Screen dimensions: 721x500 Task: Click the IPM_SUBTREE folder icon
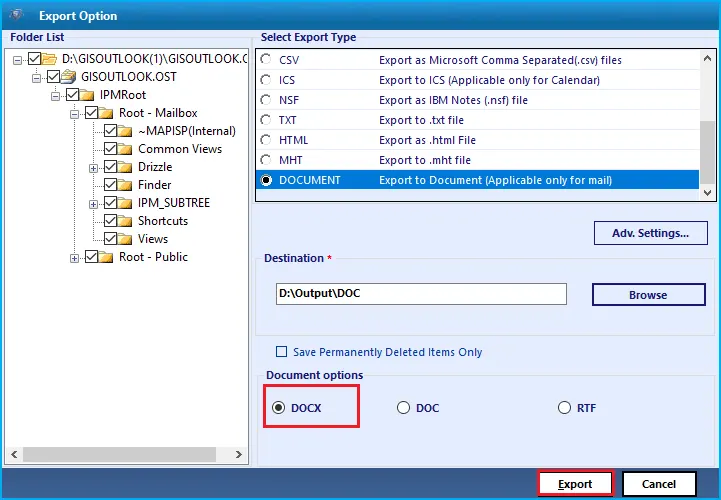125,203
